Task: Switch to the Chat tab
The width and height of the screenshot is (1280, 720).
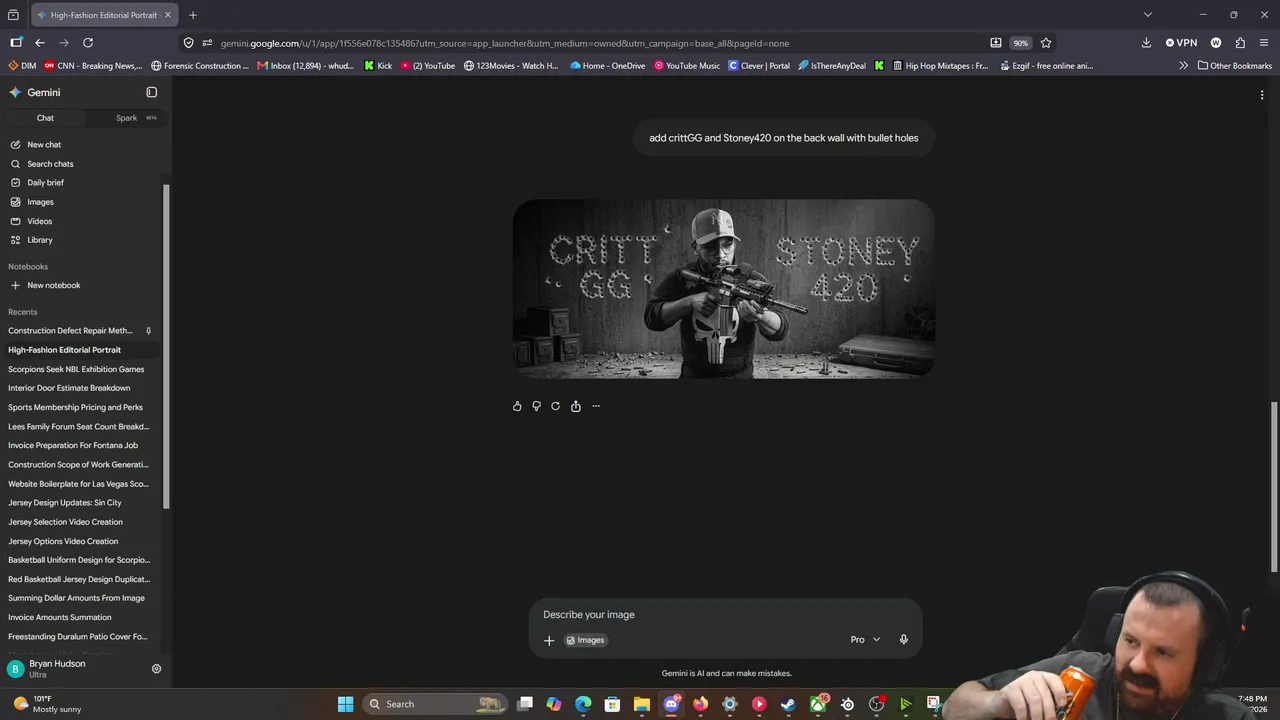Action: pyautogui.click(x=45, y=118)
